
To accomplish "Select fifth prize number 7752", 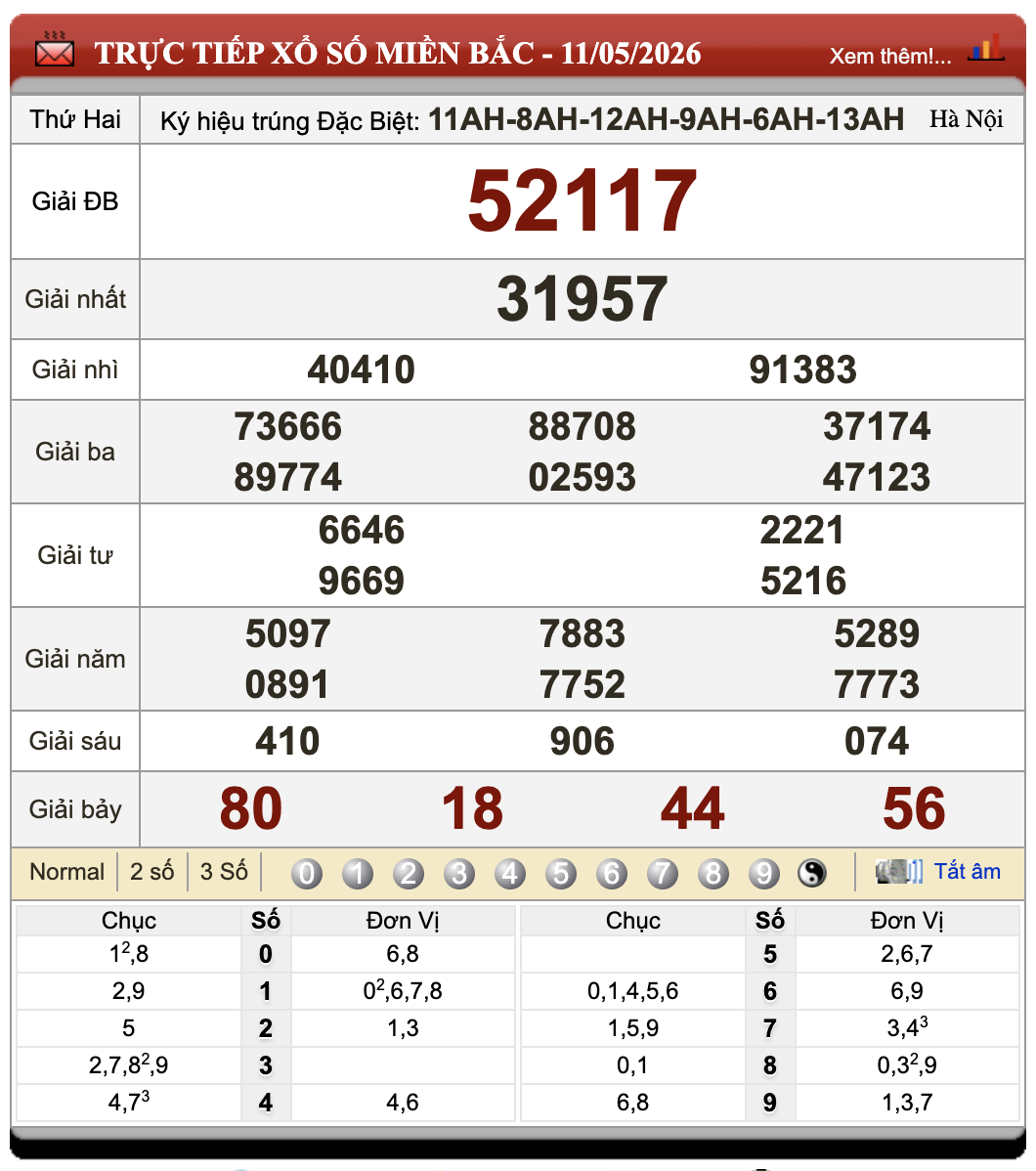I will tap(582, 685).
